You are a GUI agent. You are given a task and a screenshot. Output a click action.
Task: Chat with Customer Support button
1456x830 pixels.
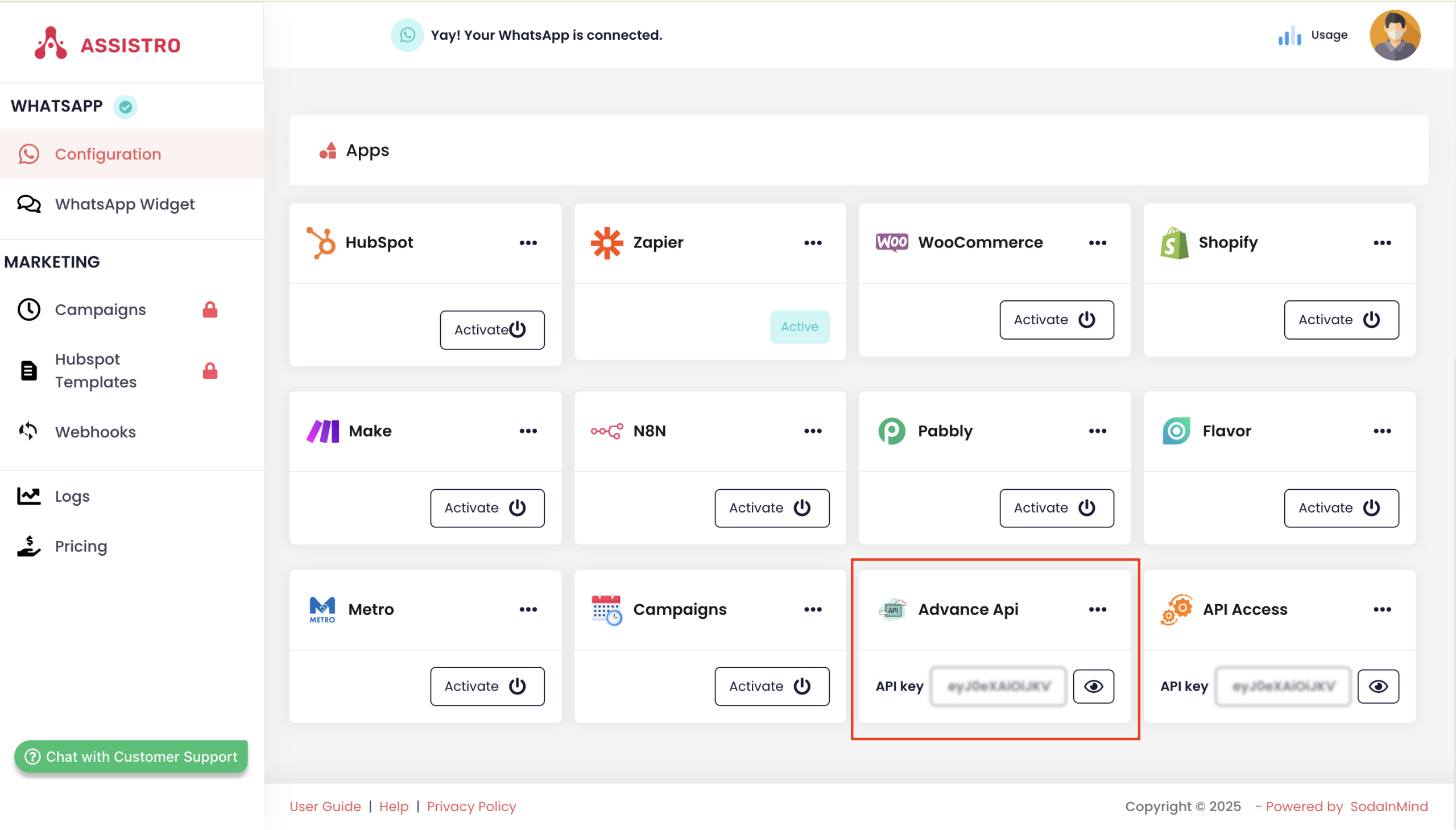tap(131, 757)
